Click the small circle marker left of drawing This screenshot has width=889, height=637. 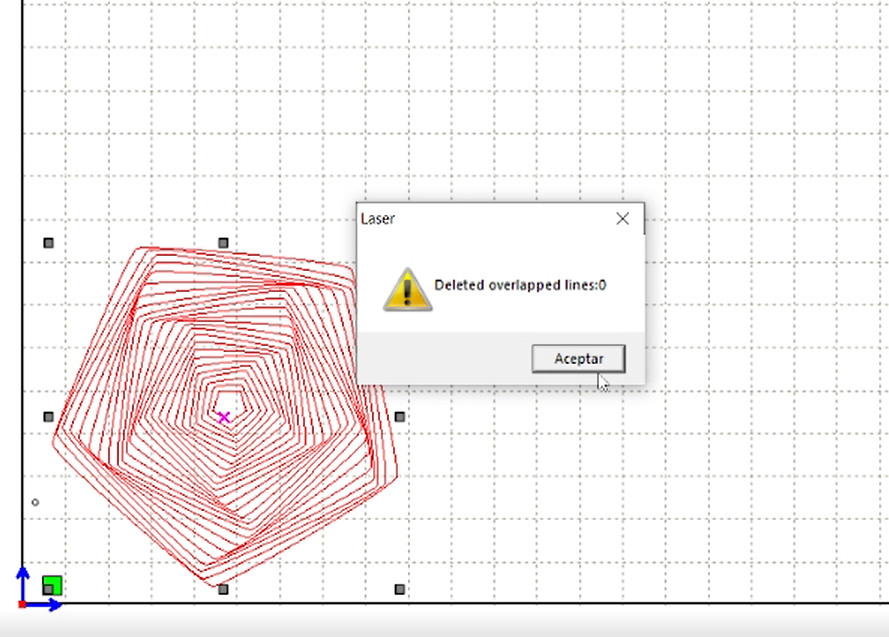tap(35, 502)
